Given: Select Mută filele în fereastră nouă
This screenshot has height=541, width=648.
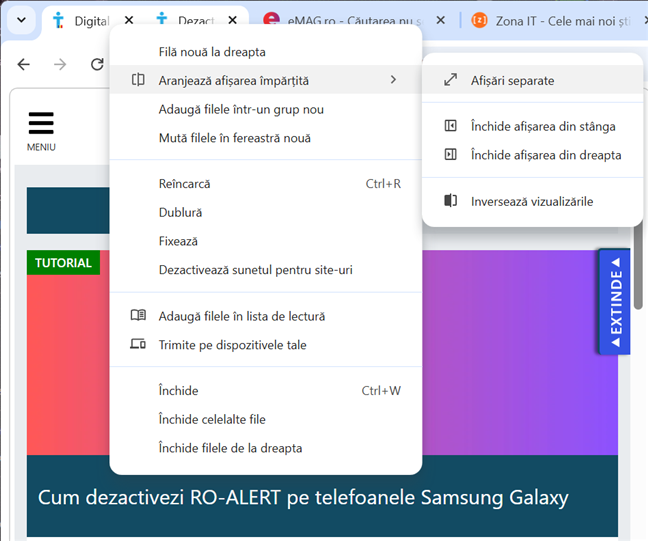Looking at the screenshot, I should pyautogui.click(x=266, y=138).
